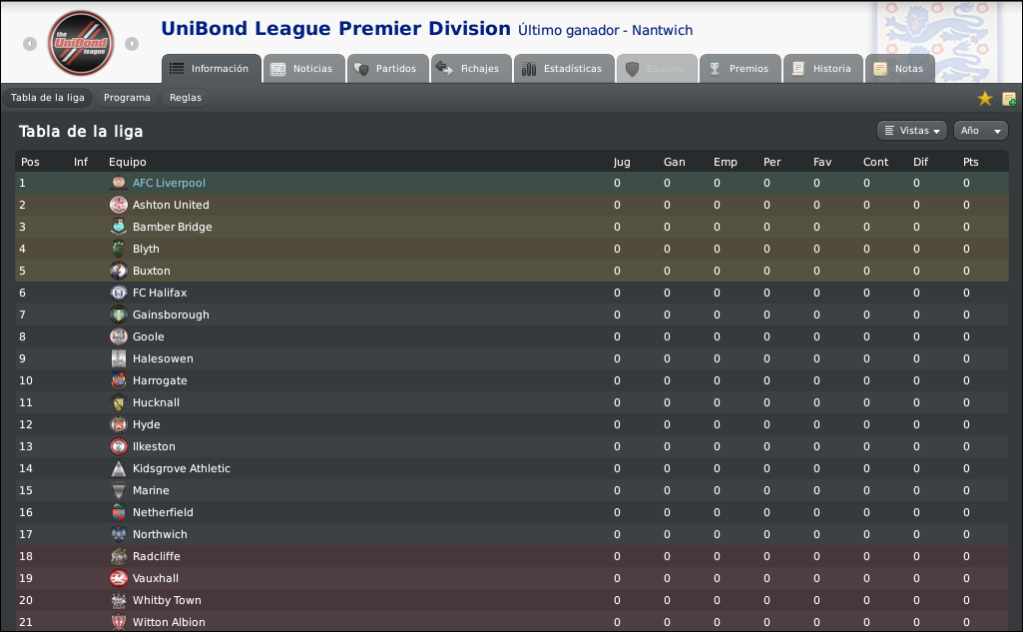Screen dimensions: 1023x632
Task: Click the add note icon
Action: click(x=1009, y=99)
